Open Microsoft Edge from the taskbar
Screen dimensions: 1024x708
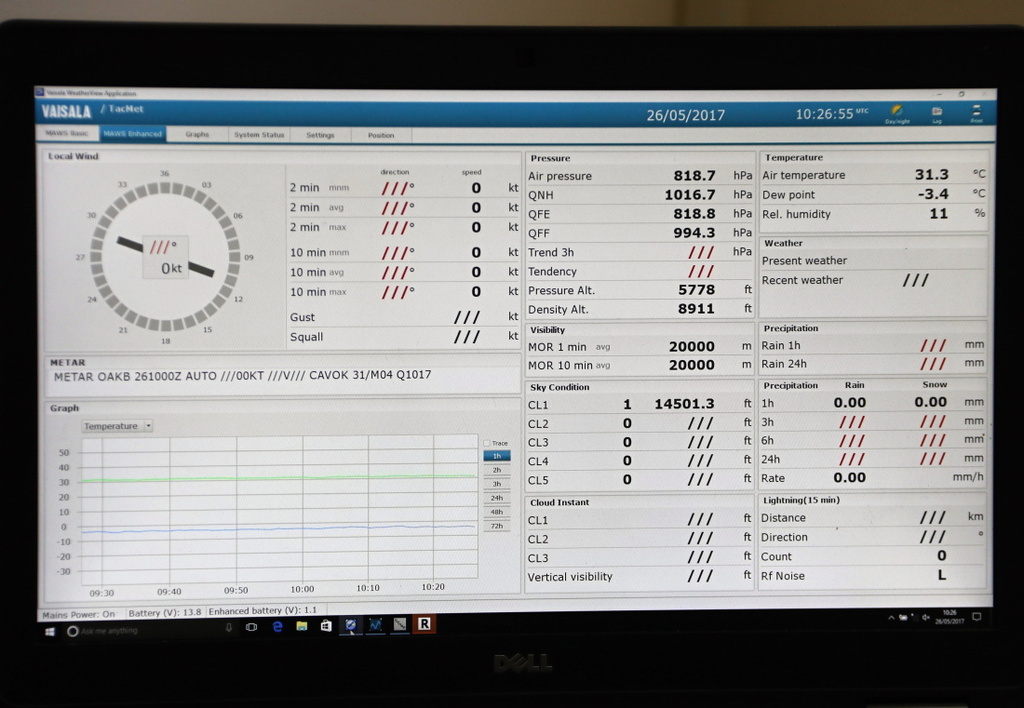point(278,626)
